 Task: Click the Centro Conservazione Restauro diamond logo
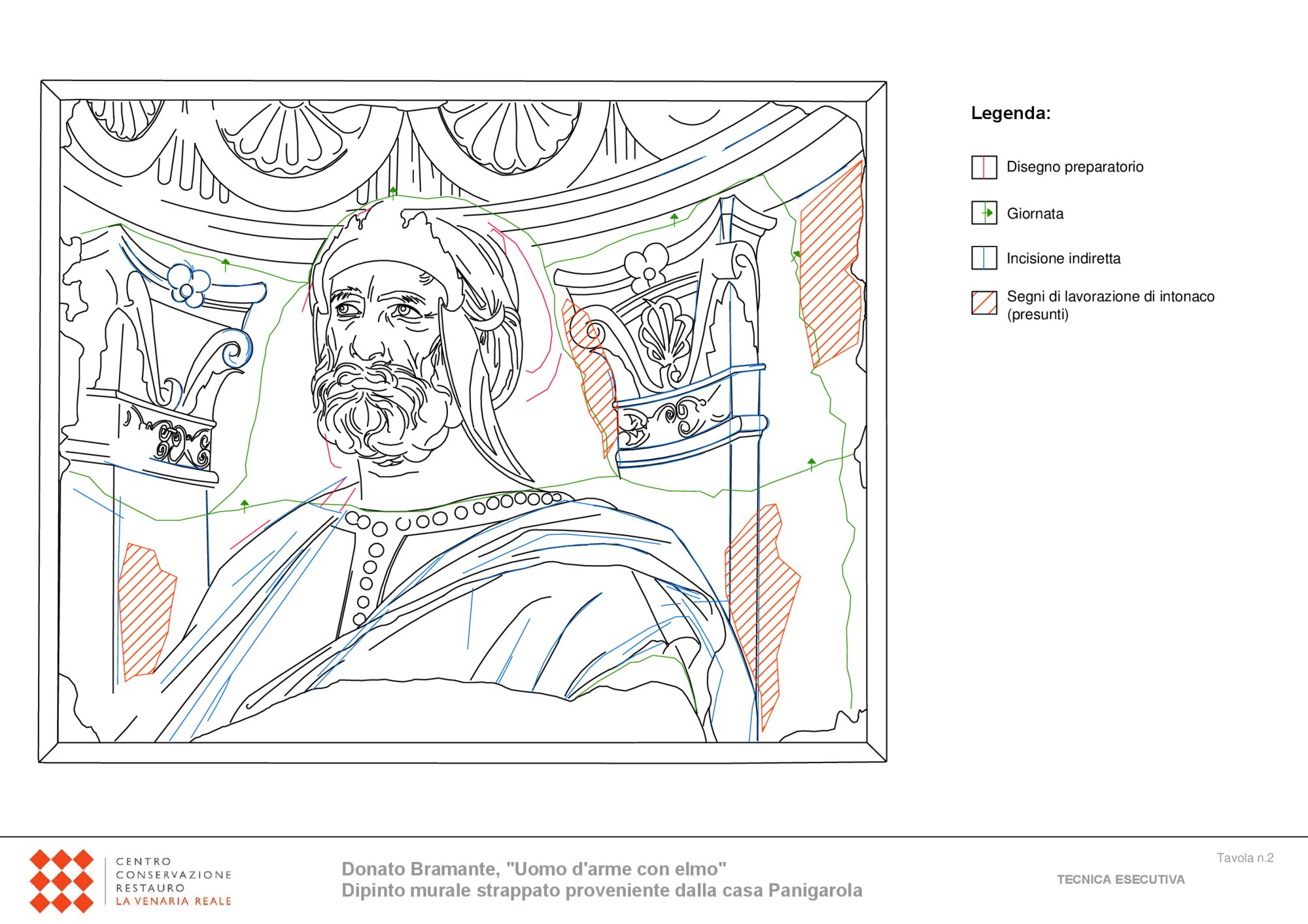pyautogui.click(x=61, y=881)
